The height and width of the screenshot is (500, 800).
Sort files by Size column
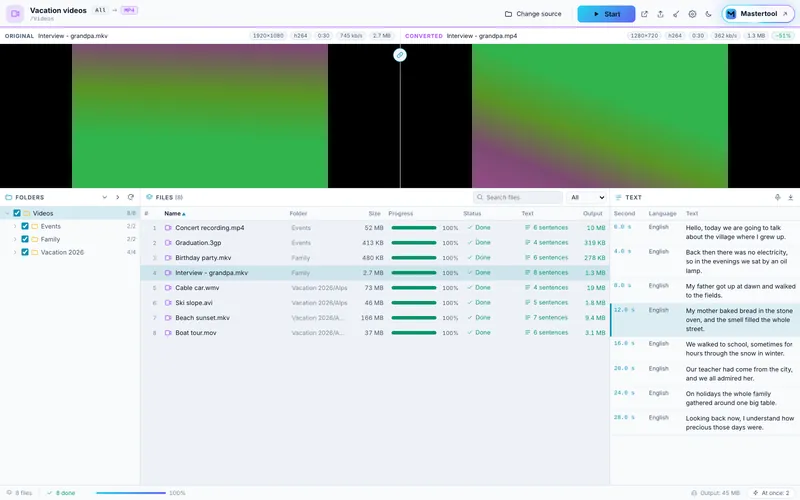click(374, 214)
